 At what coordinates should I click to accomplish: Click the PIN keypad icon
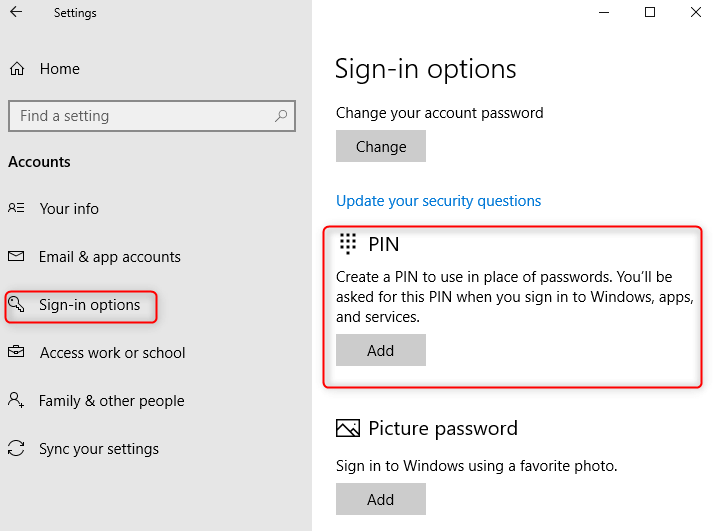click(x=348, y=244)
